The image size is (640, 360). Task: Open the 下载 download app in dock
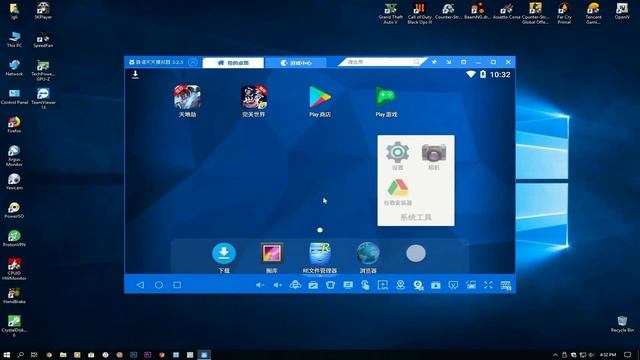pos(224,257)
